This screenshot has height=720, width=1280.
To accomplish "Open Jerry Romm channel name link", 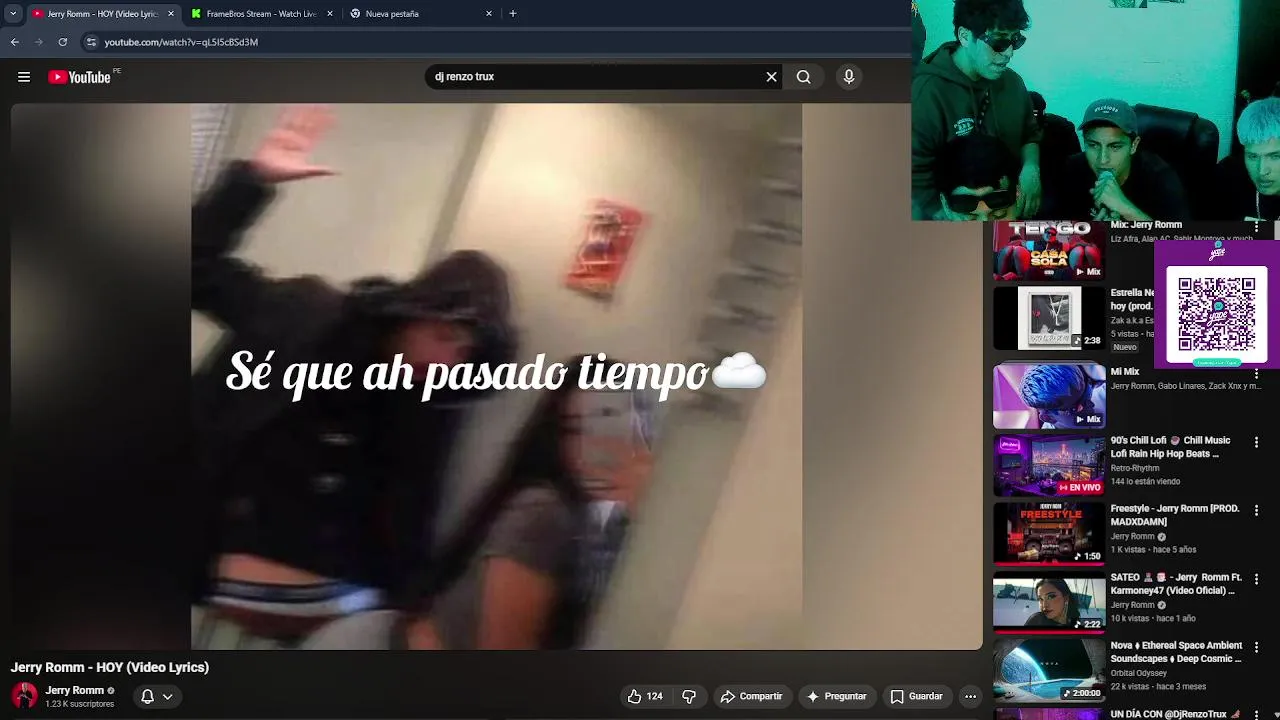I will (x=75, y=690).
